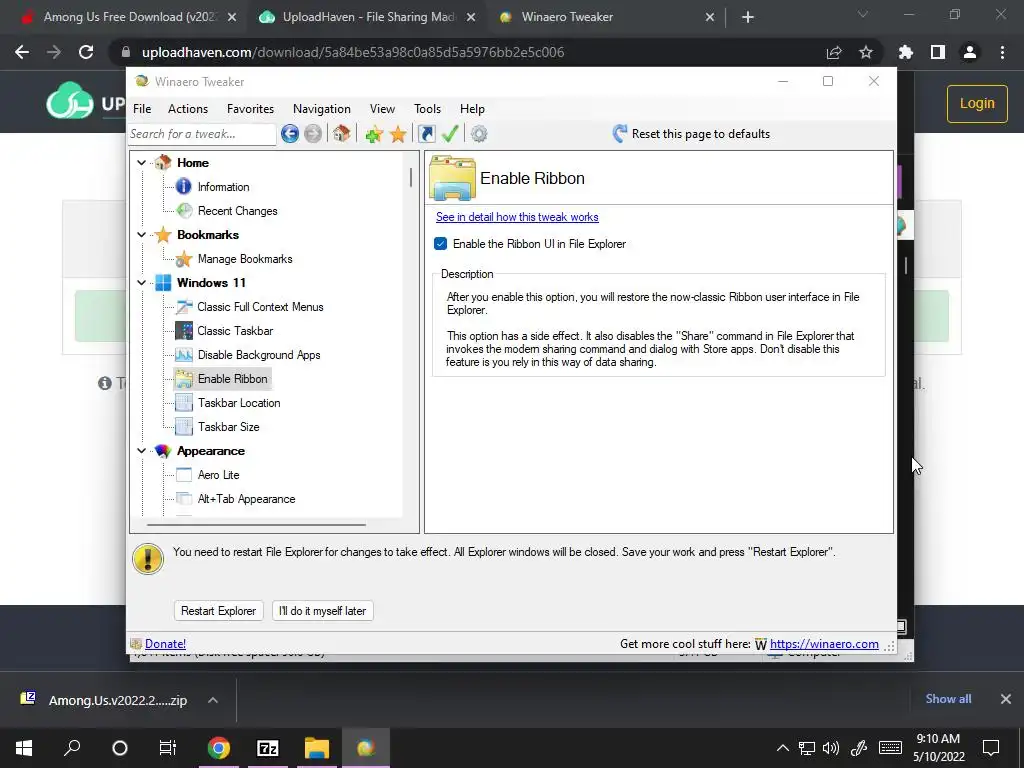
Task: Reload the Chrome page
Action: [x=86, y=52]
